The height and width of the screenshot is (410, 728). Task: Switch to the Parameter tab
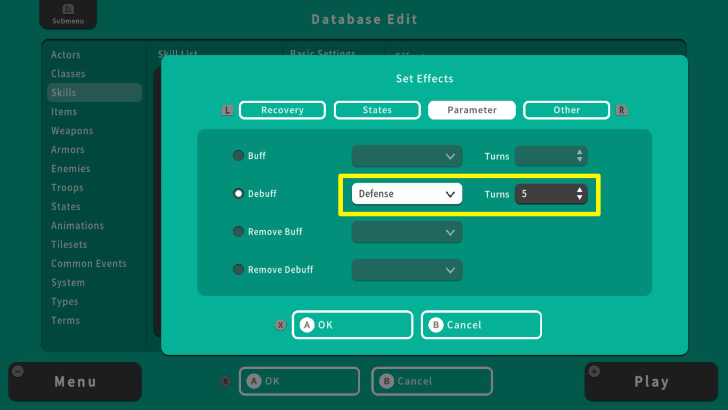[x=472, y=111]
